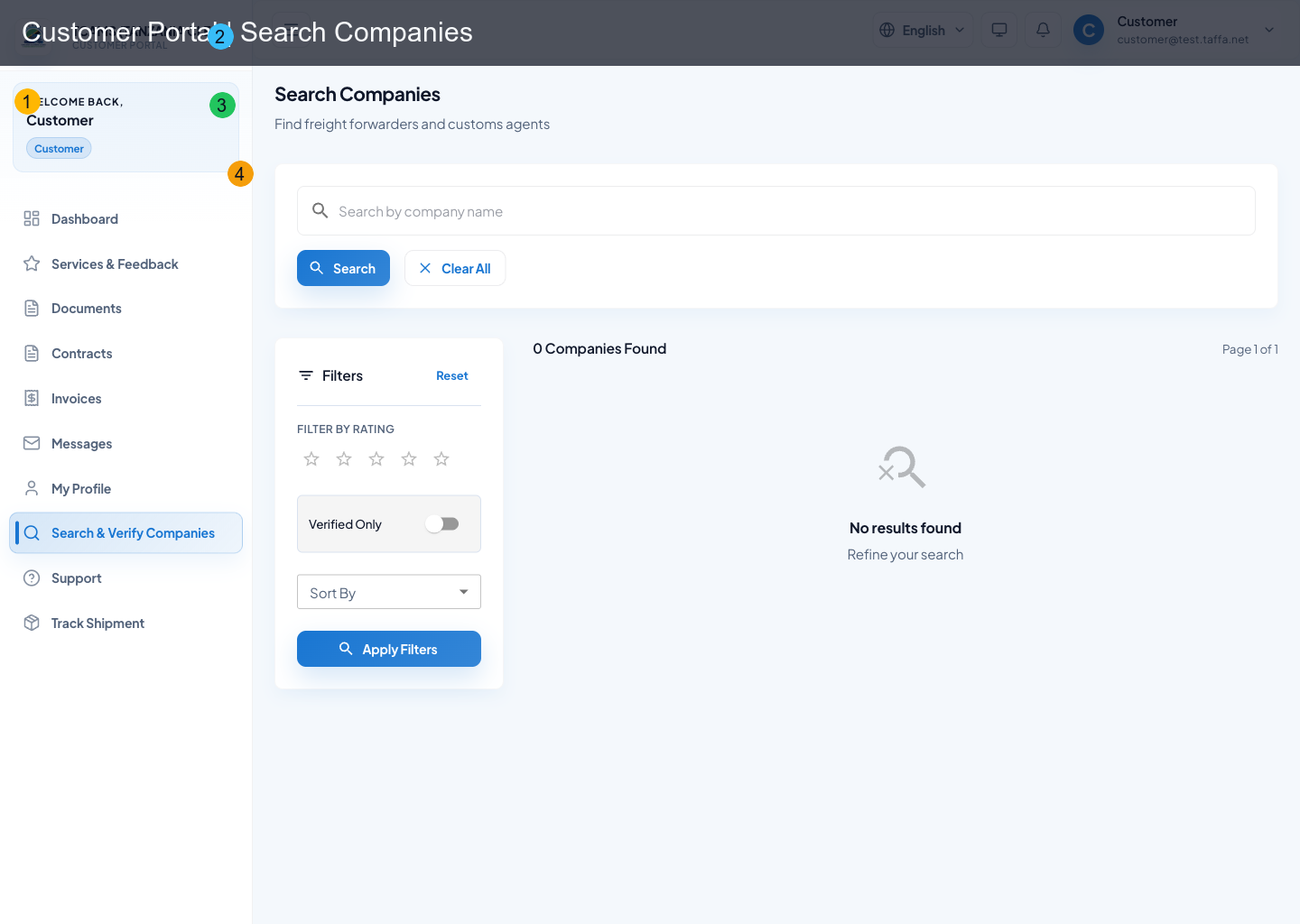
Task: Select the fourth rating star
Action: click(409, 459)
